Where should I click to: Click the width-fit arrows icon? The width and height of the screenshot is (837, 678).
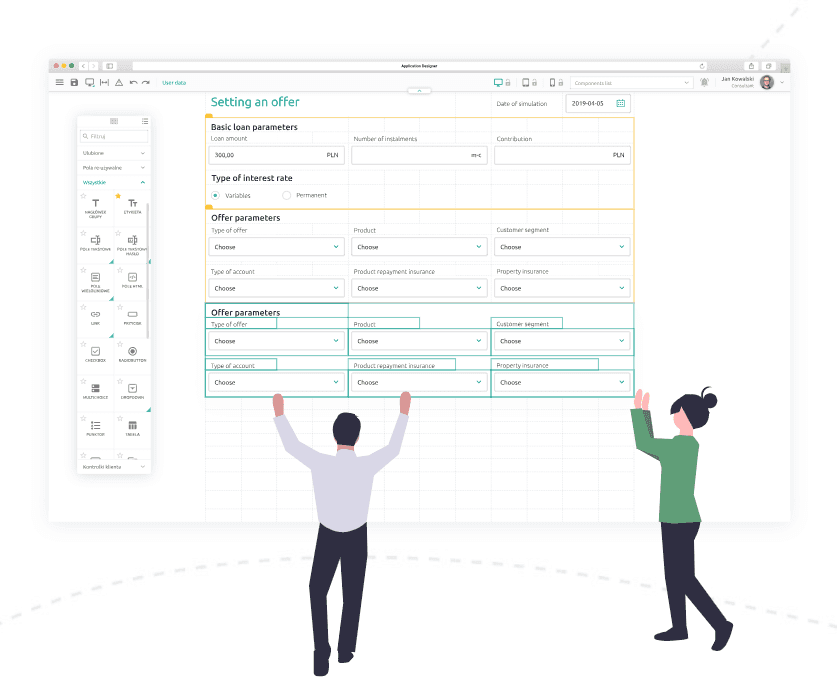coord(105,82)
